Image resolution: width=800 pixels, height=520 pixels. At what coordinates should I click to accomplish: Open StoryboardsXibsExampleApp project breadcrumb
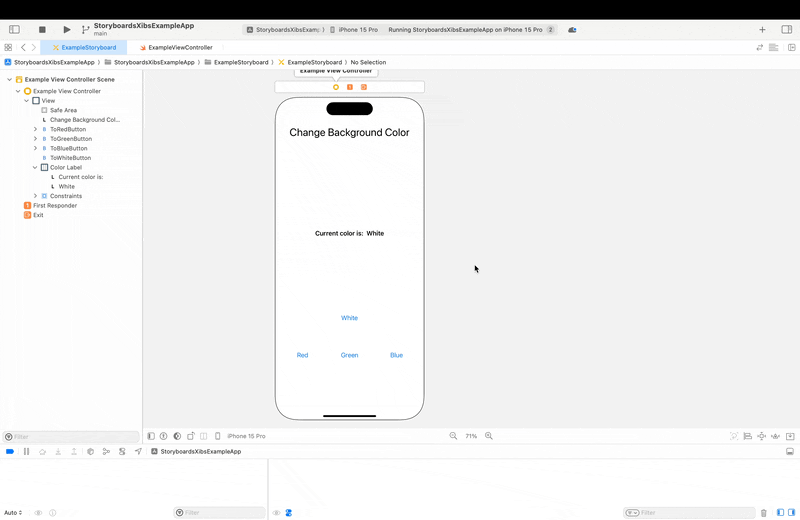(x=49, y=62)
